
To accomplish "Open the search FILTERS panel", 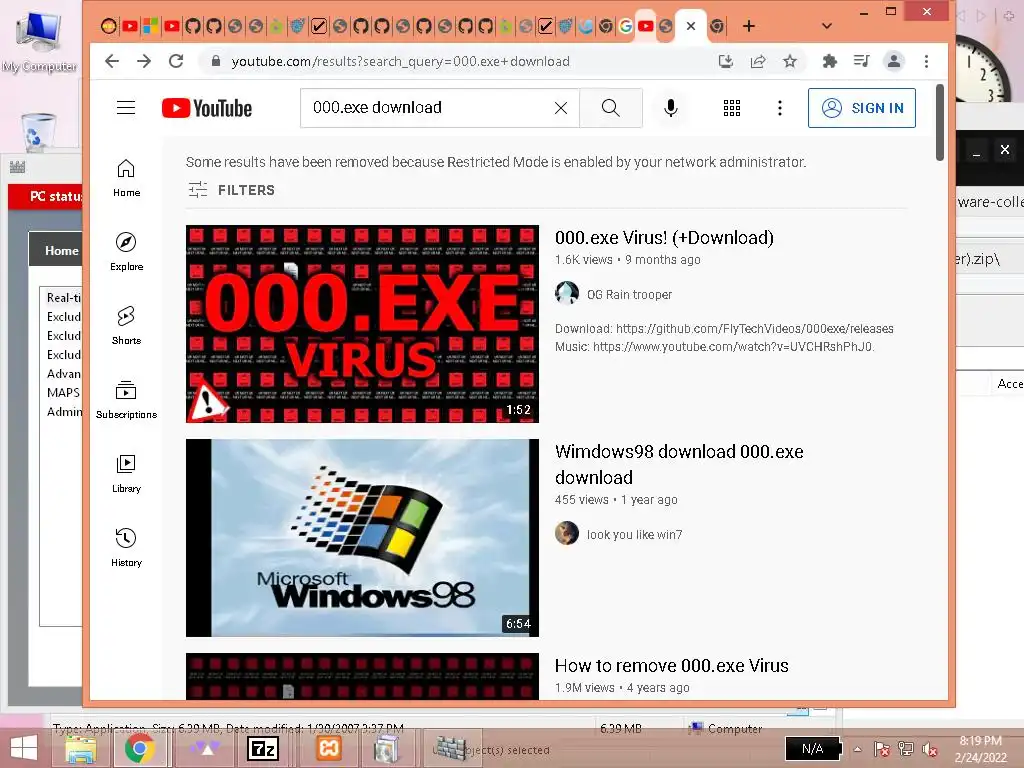I will (232, 190).
